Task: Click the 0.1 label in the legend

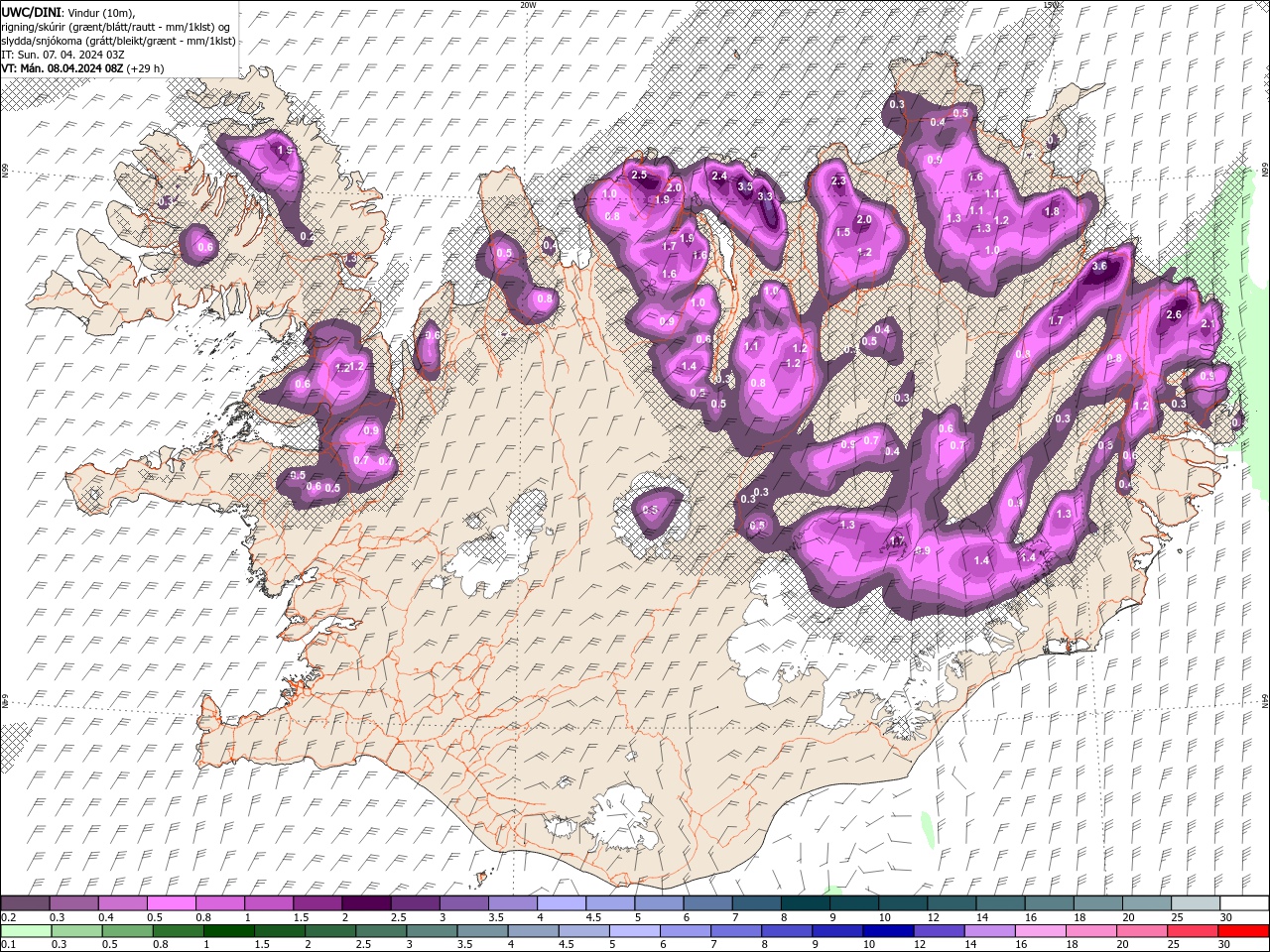Action: click(8, 945)
